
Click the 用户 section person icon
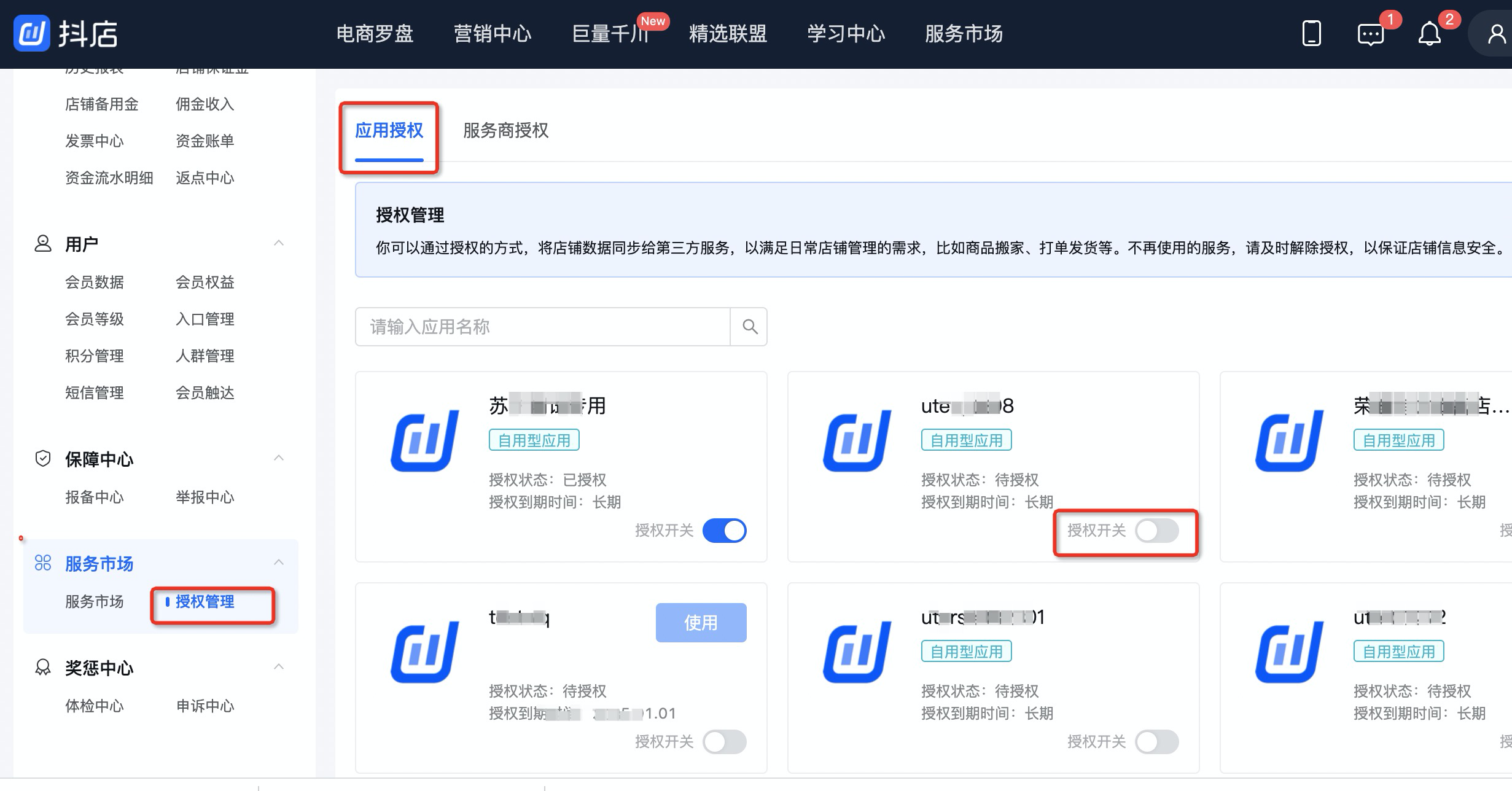[43, 244]
